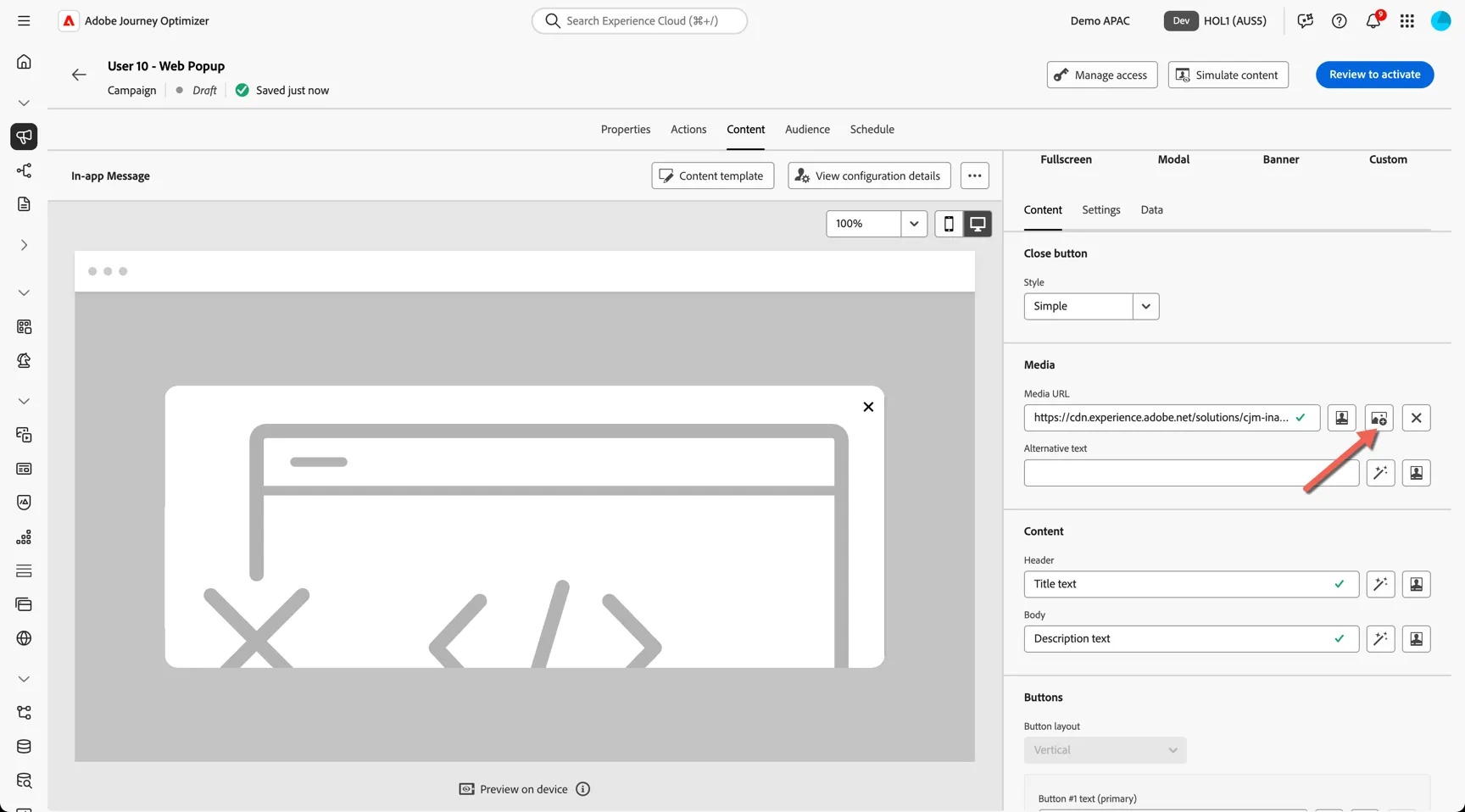Select the Content campaign tab

(x=745, y=129)
